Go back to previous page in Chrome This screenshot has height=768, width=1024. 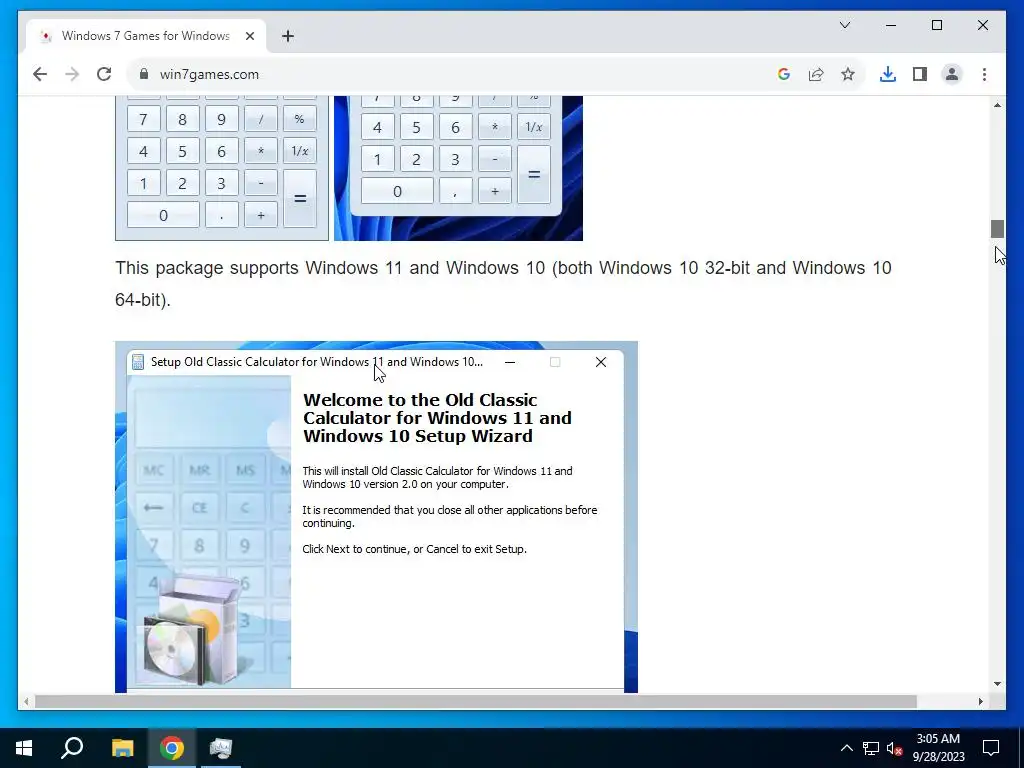pyautogui.click(x=40, y=74)
